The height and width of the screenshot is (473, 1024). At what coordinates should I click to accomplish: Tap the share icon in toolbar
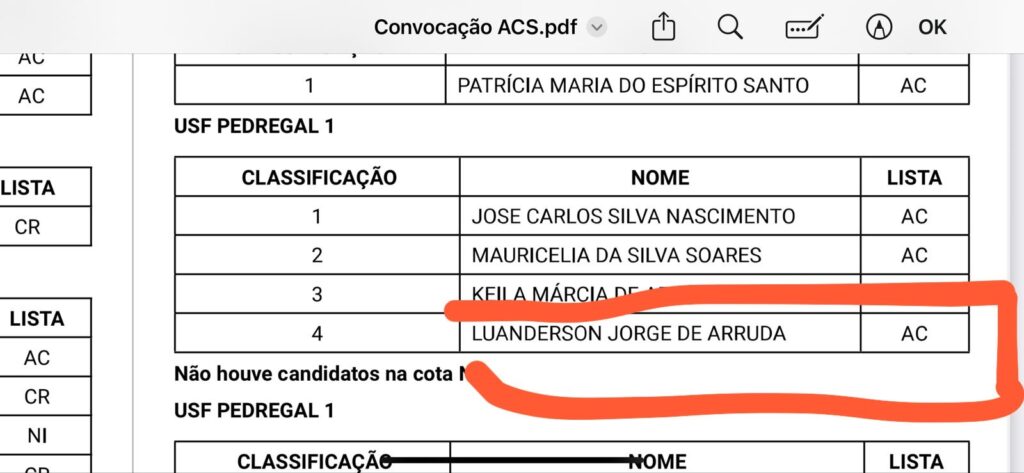click(664, 27)
